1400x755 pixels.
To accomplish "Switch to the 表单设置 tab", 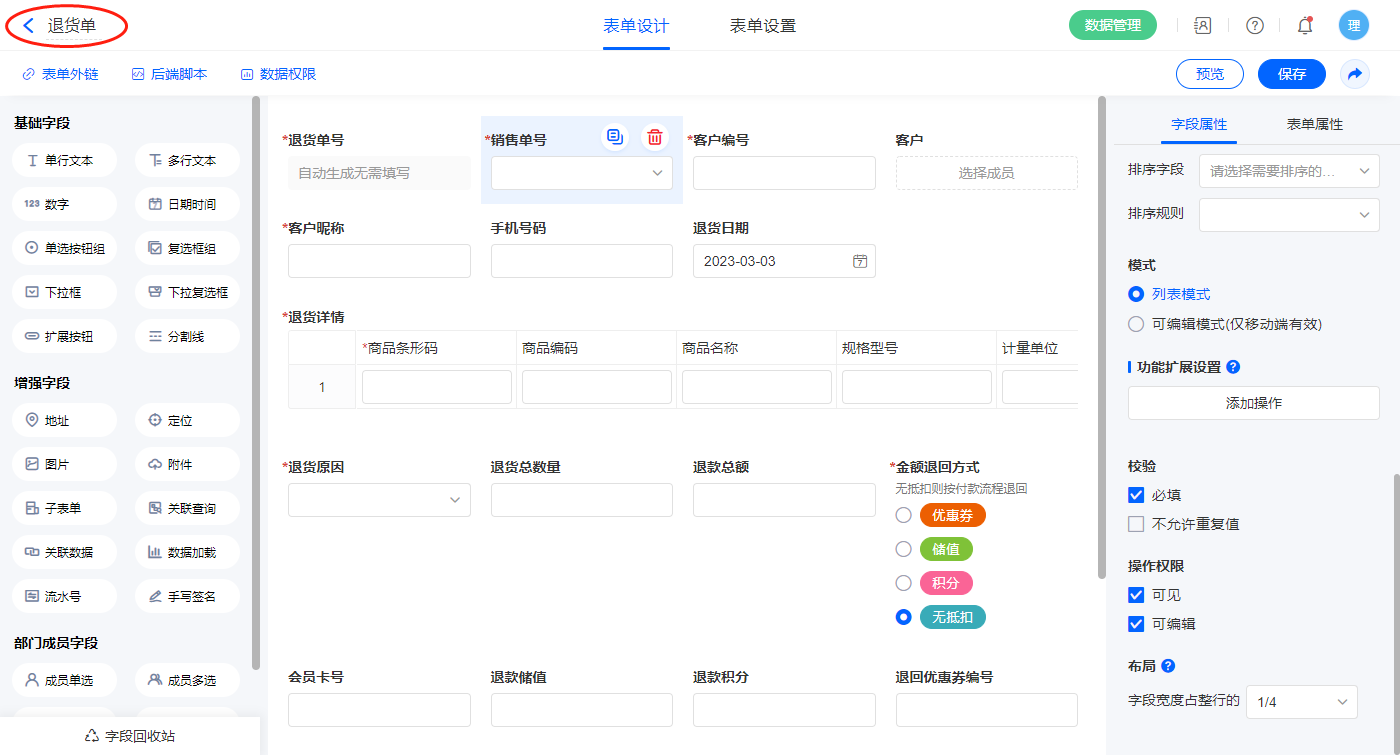I will [763, 26].
